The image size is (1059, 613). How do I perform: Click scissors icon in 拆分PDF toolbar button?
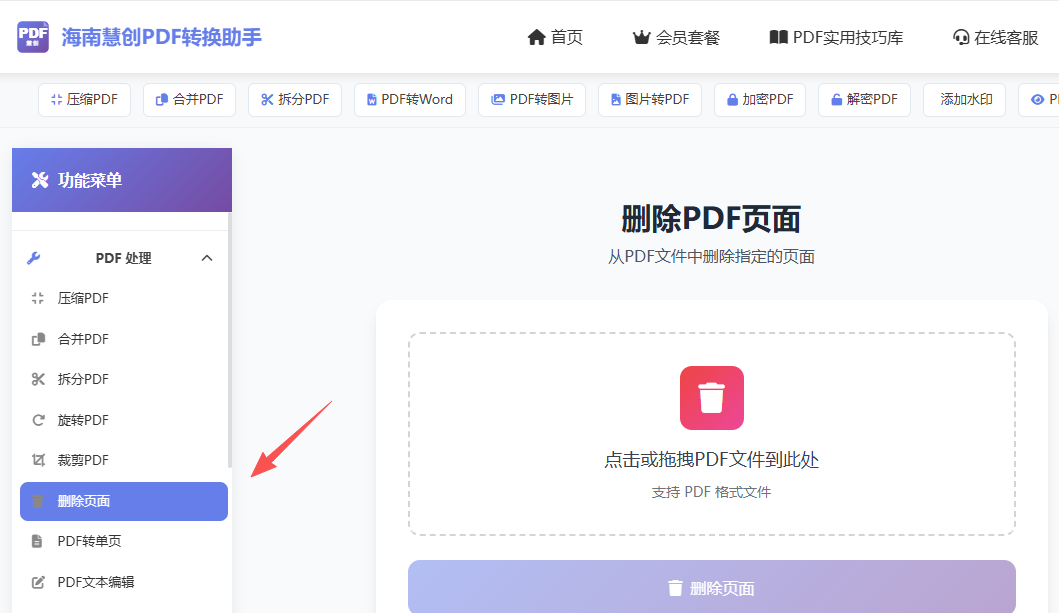267,100
